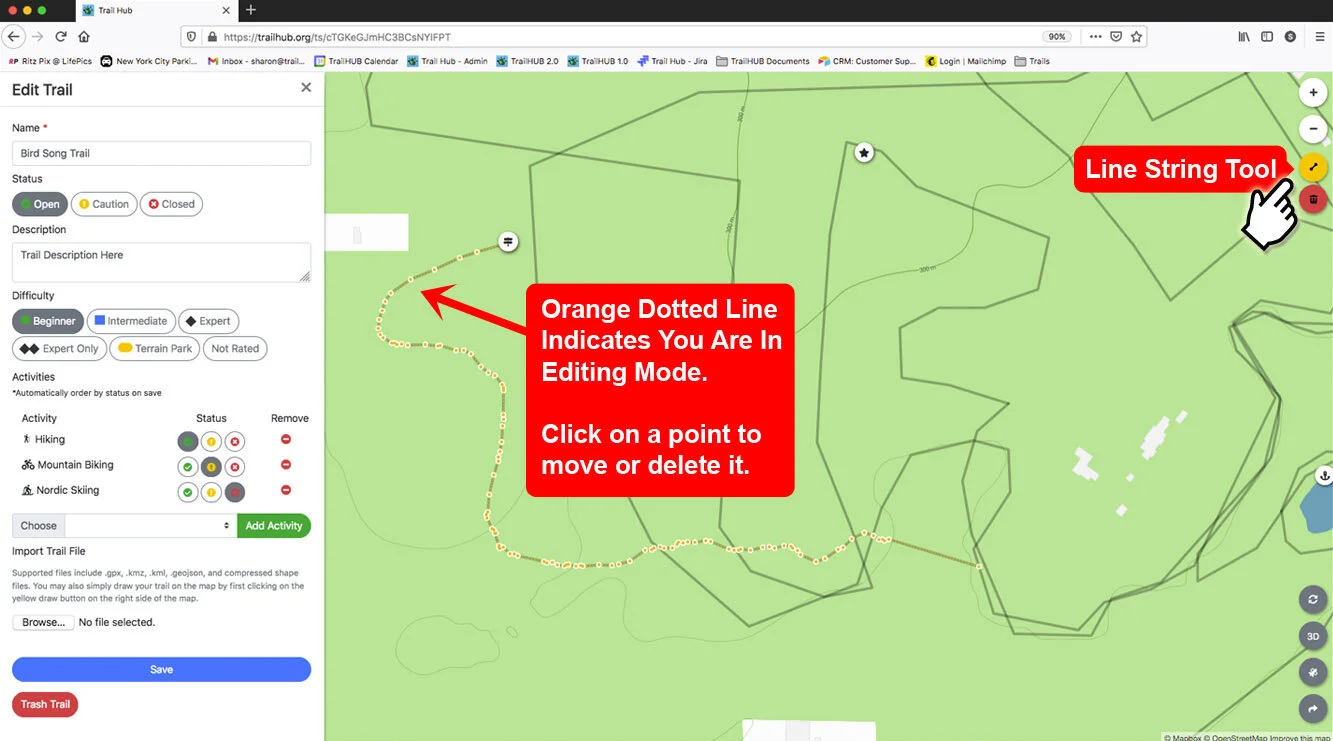Viewport: 1333px width, 741px height.
Task: Reload the browser page
Action: pos(61,36)
